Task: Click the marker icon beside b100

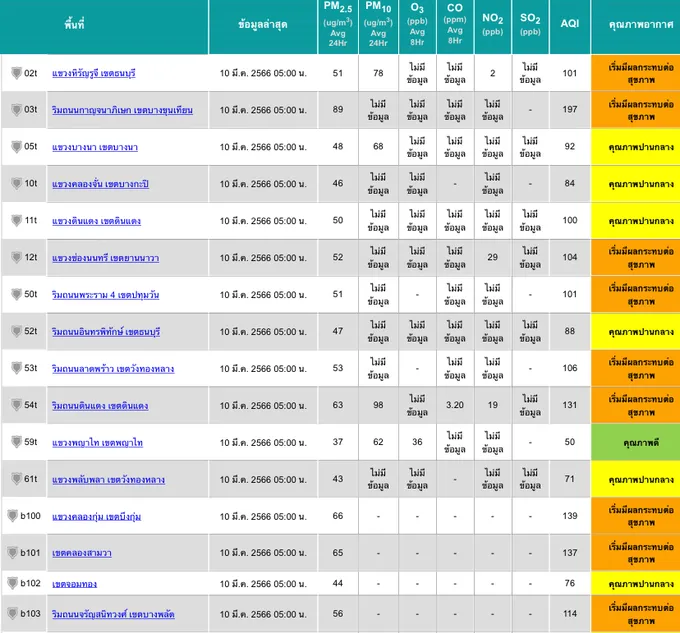Action: tap(13, 516)
